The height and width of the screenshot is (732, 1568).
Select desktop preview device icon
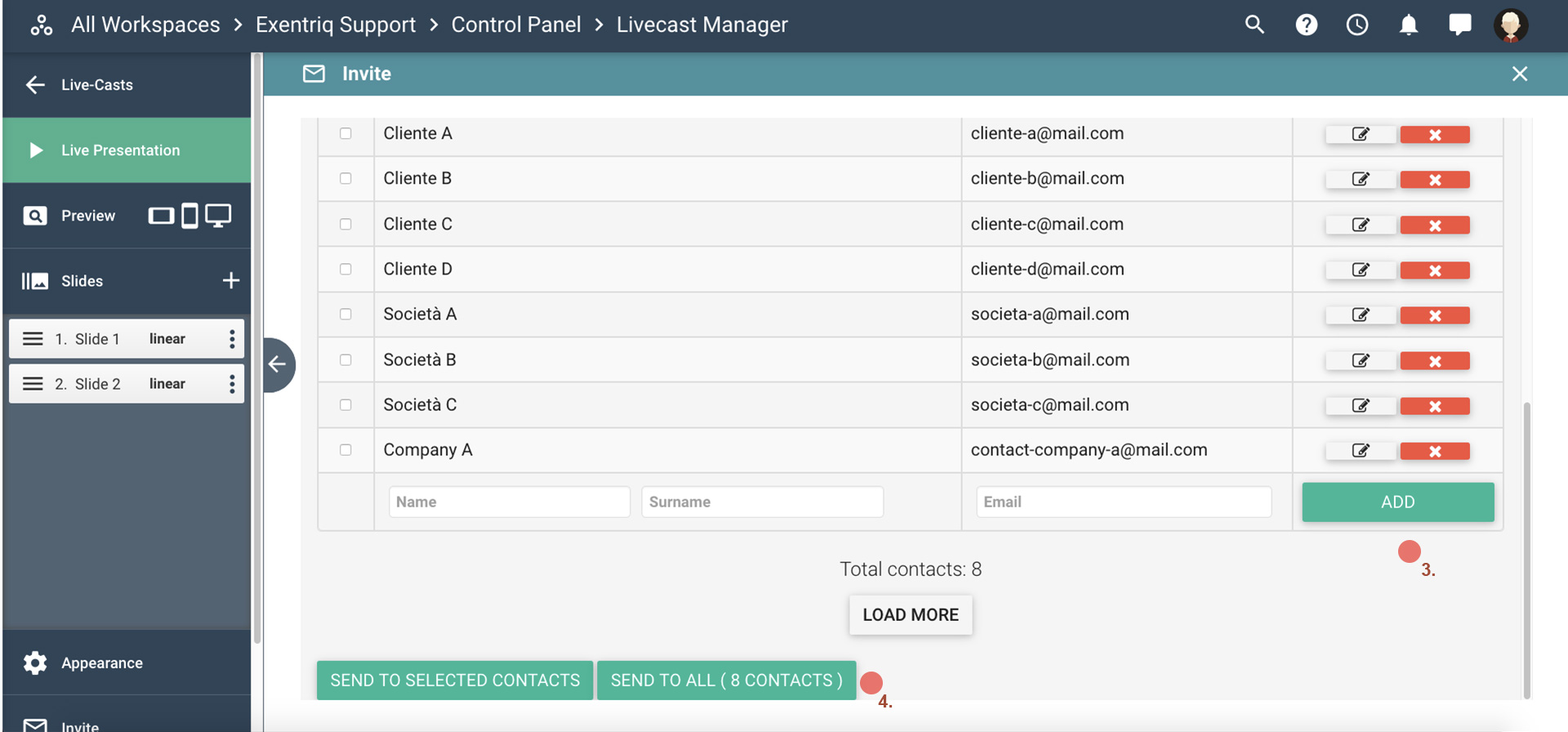[218, 216]
